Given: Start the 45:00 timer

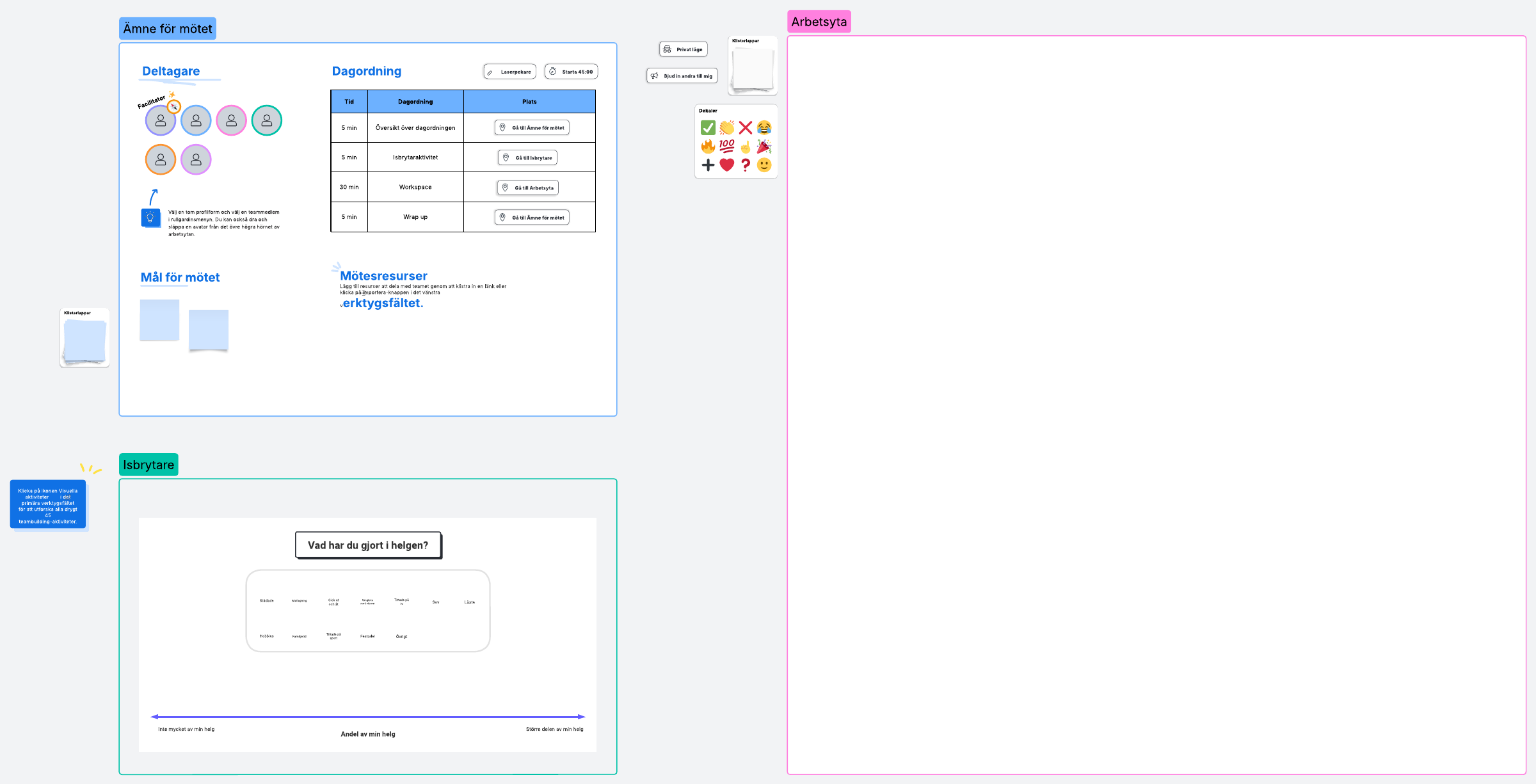Looking at the screenshot, I should 571,72.
